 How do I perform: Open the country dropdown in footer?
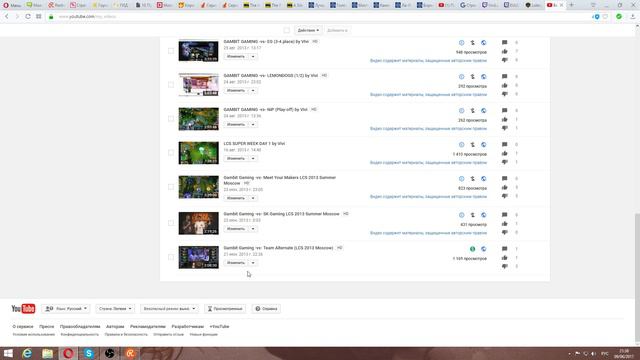pos(115,309)
